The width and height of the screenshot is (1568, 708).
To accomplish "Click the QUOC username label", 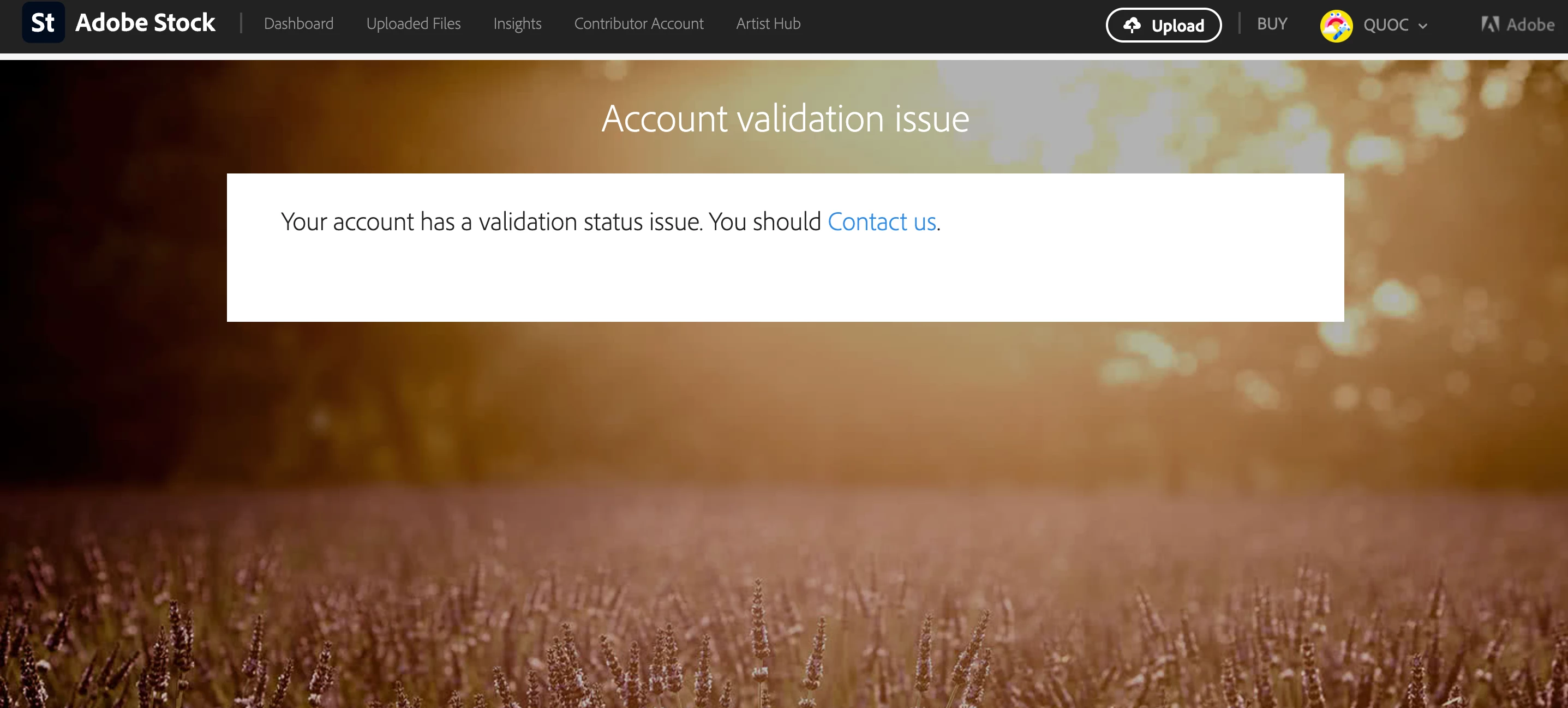I will [x=1385, y=25].
